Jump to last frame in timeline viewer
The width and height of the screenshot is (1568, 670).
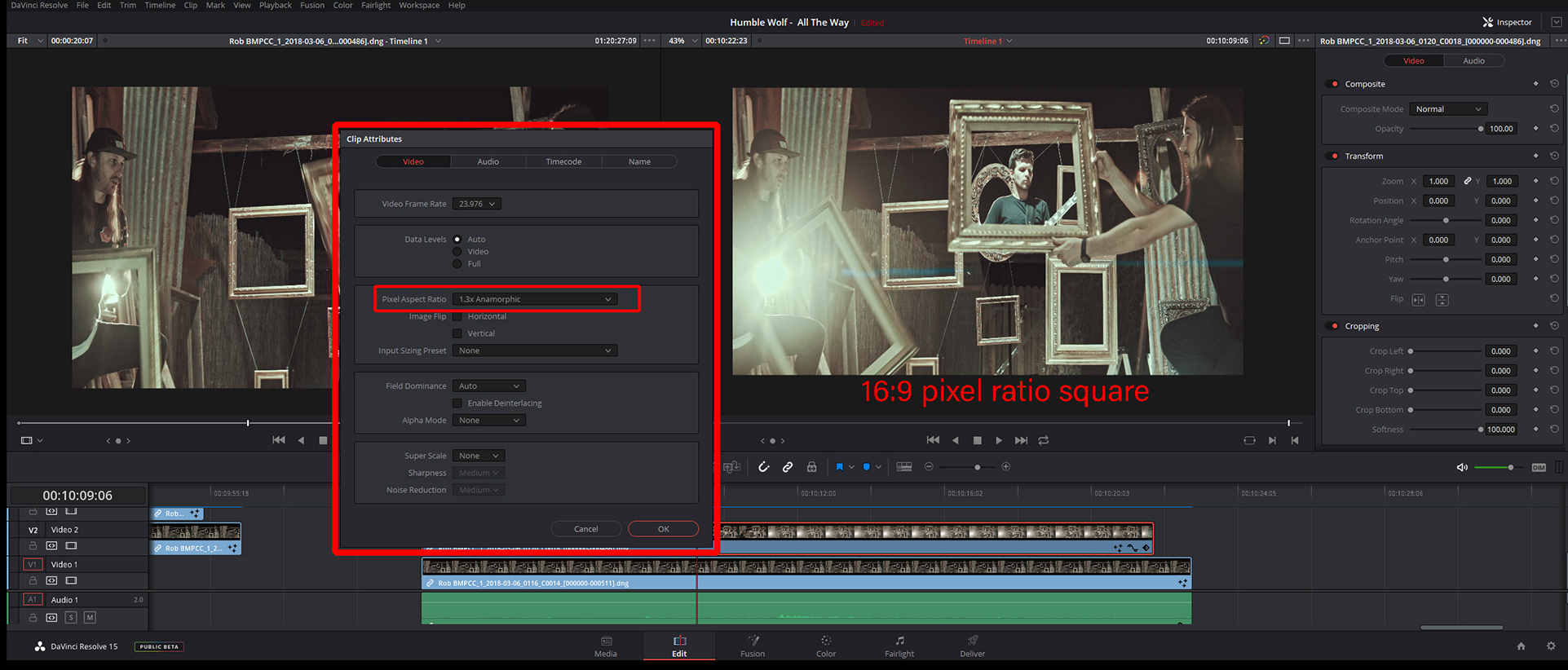pyautogui.click(x=1021, y=440)
